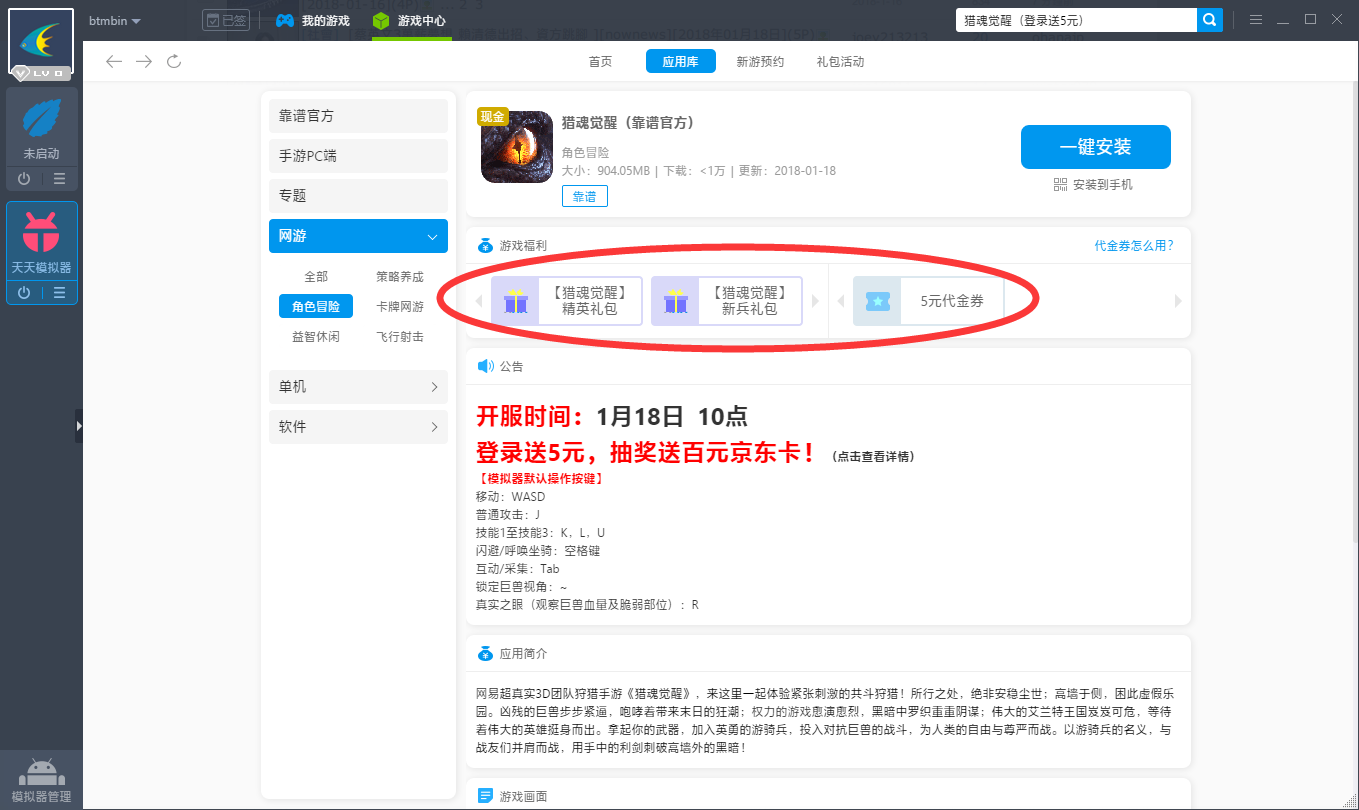
Task: Claim the 5元代金券 voucher
Action: pos(928,301)
